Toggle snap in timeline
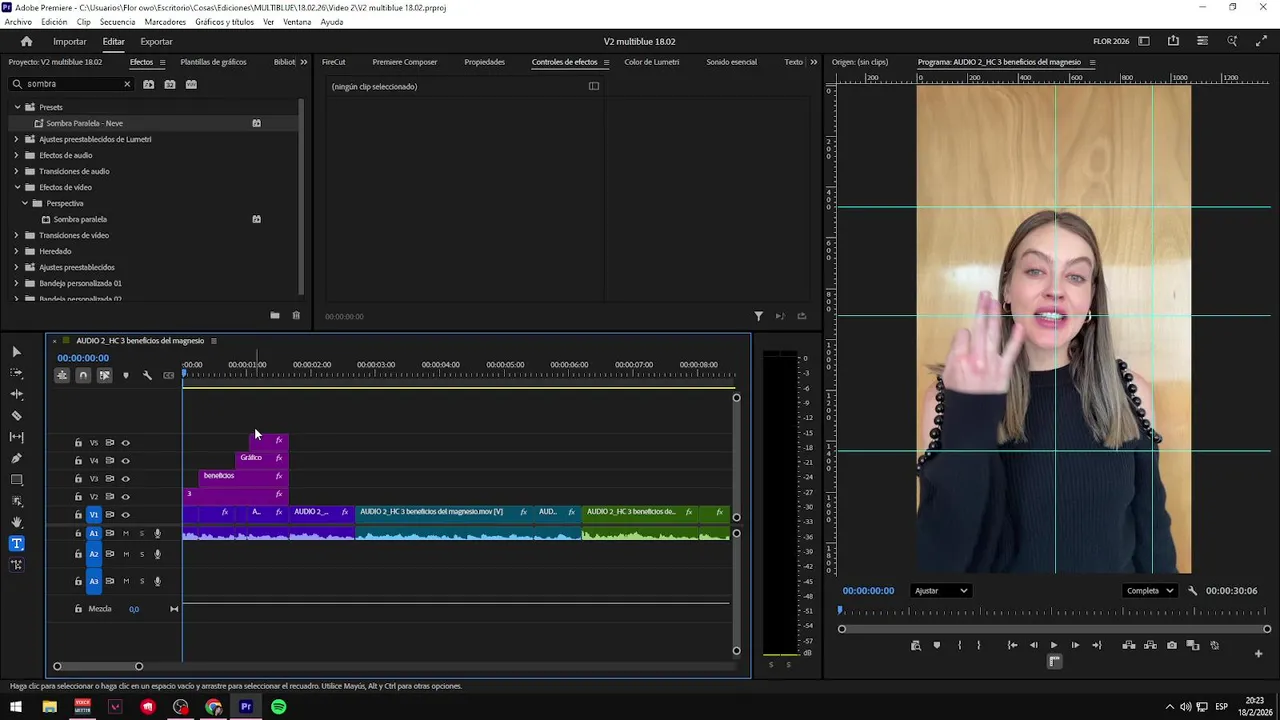The image size is (1280, 720). pos(83,376)
